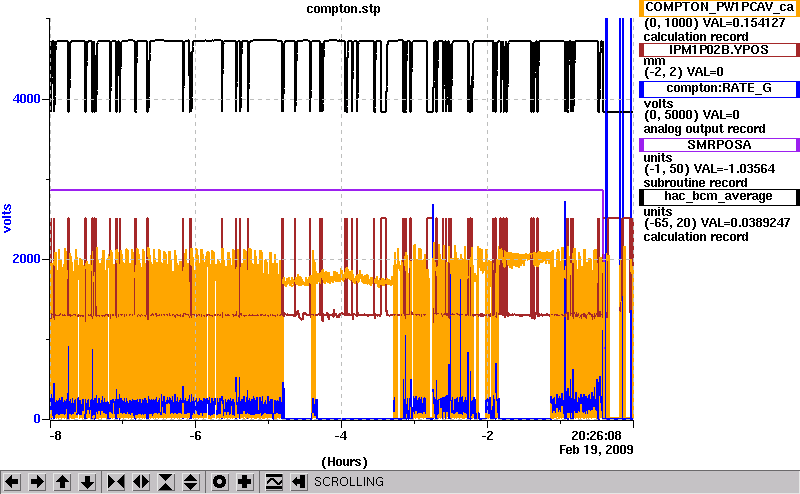Zoom out the value axis (outward-pointing vertical triangles)

click(x=191, y=482)
